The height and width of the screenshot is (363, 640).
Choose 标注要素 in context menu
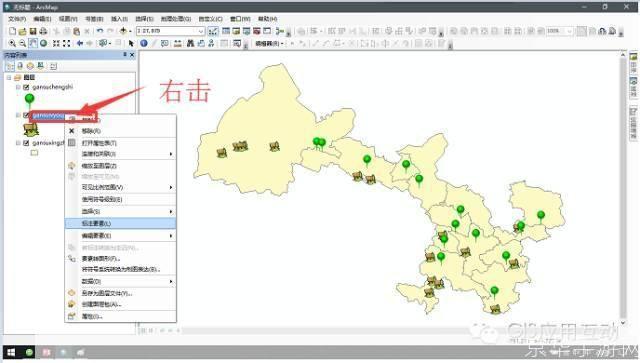120,223
